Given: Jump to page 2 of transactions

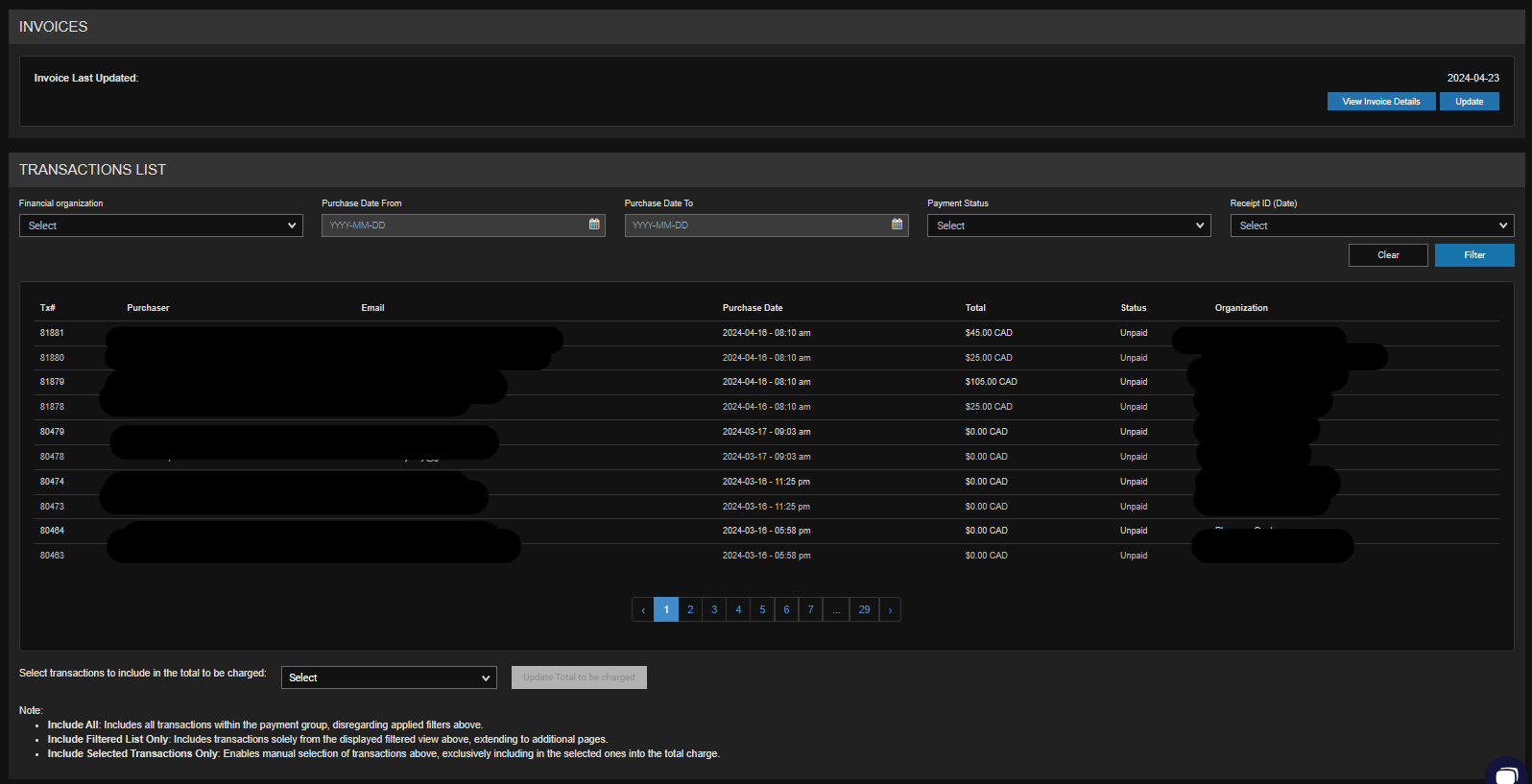Looking at the screenshot, I should pos(690,609).
